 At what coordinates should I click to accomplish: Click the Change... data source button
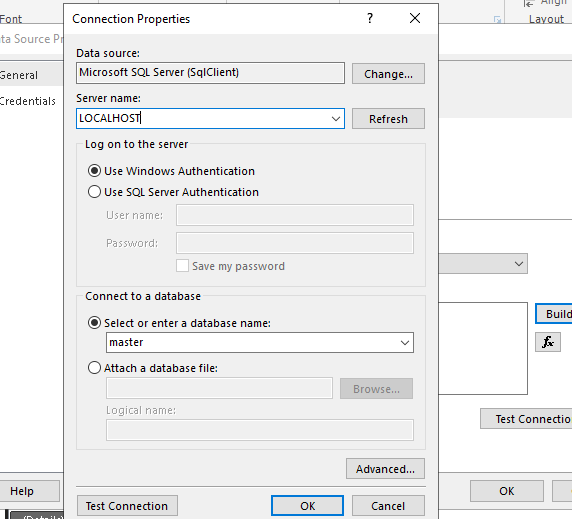click(x=388, y=74)
